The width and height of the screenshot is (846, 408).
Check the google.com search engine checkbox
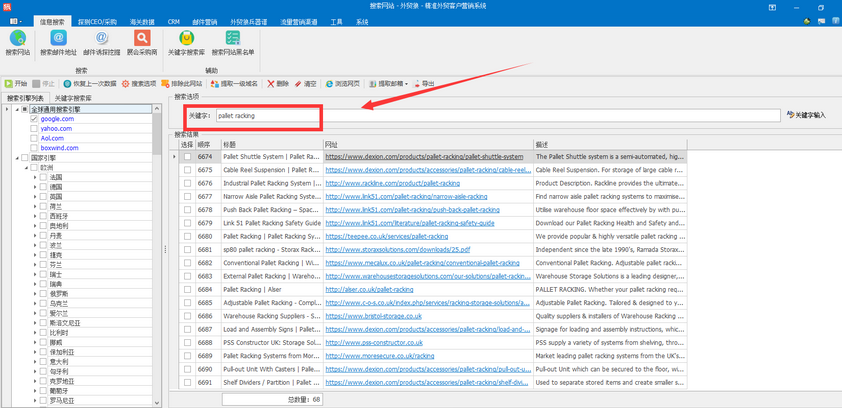(35, 119)
